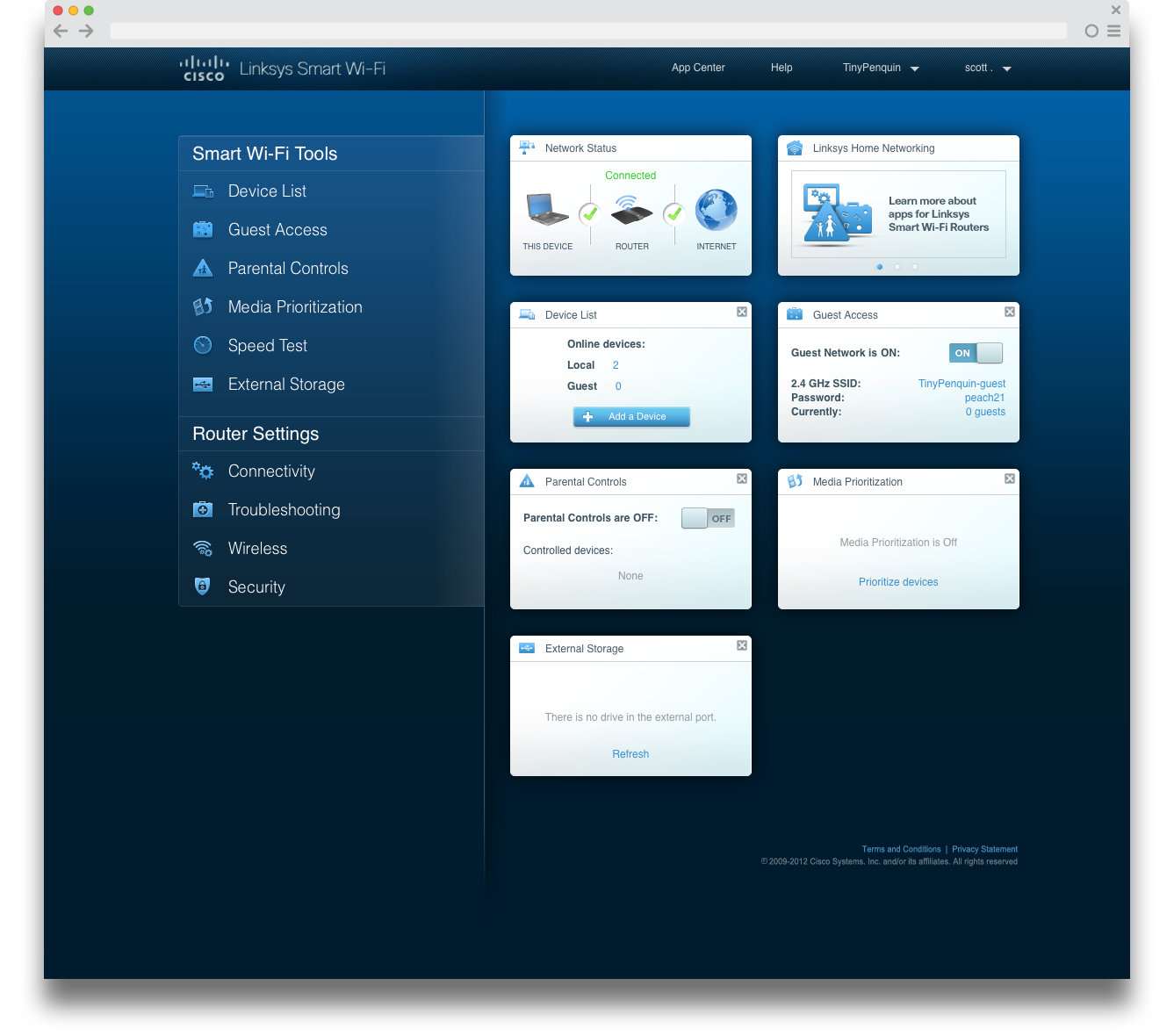
Task: Click the laptop This Device icon
Action: click(548, 210)
